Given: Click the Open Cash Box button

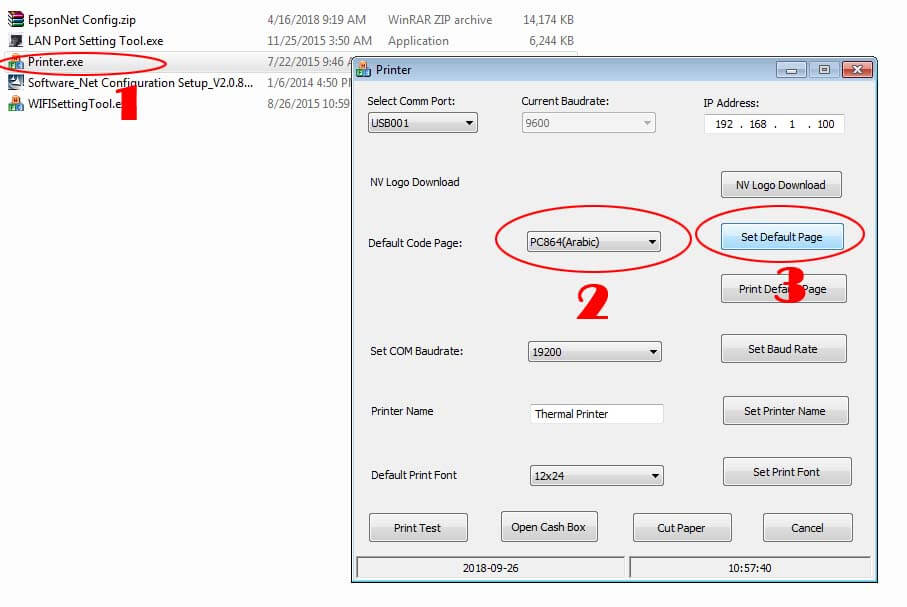Looking at the screenshot, I should (548, 527).
